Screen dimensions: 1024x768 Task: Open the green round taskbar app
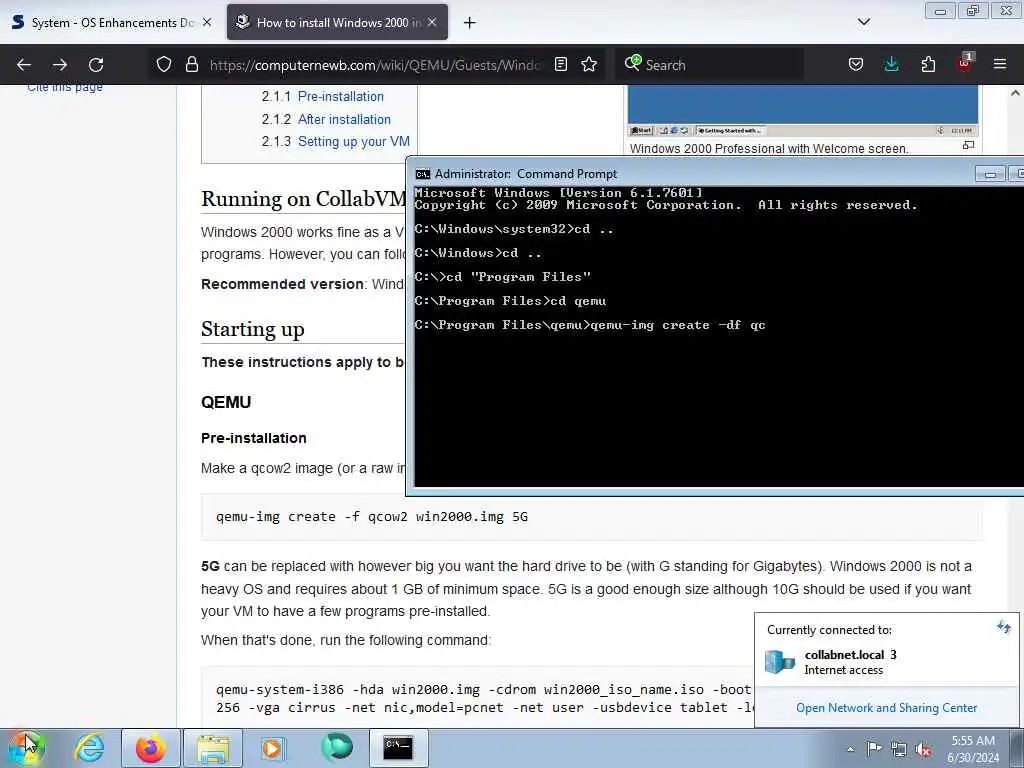click(336, 746)
